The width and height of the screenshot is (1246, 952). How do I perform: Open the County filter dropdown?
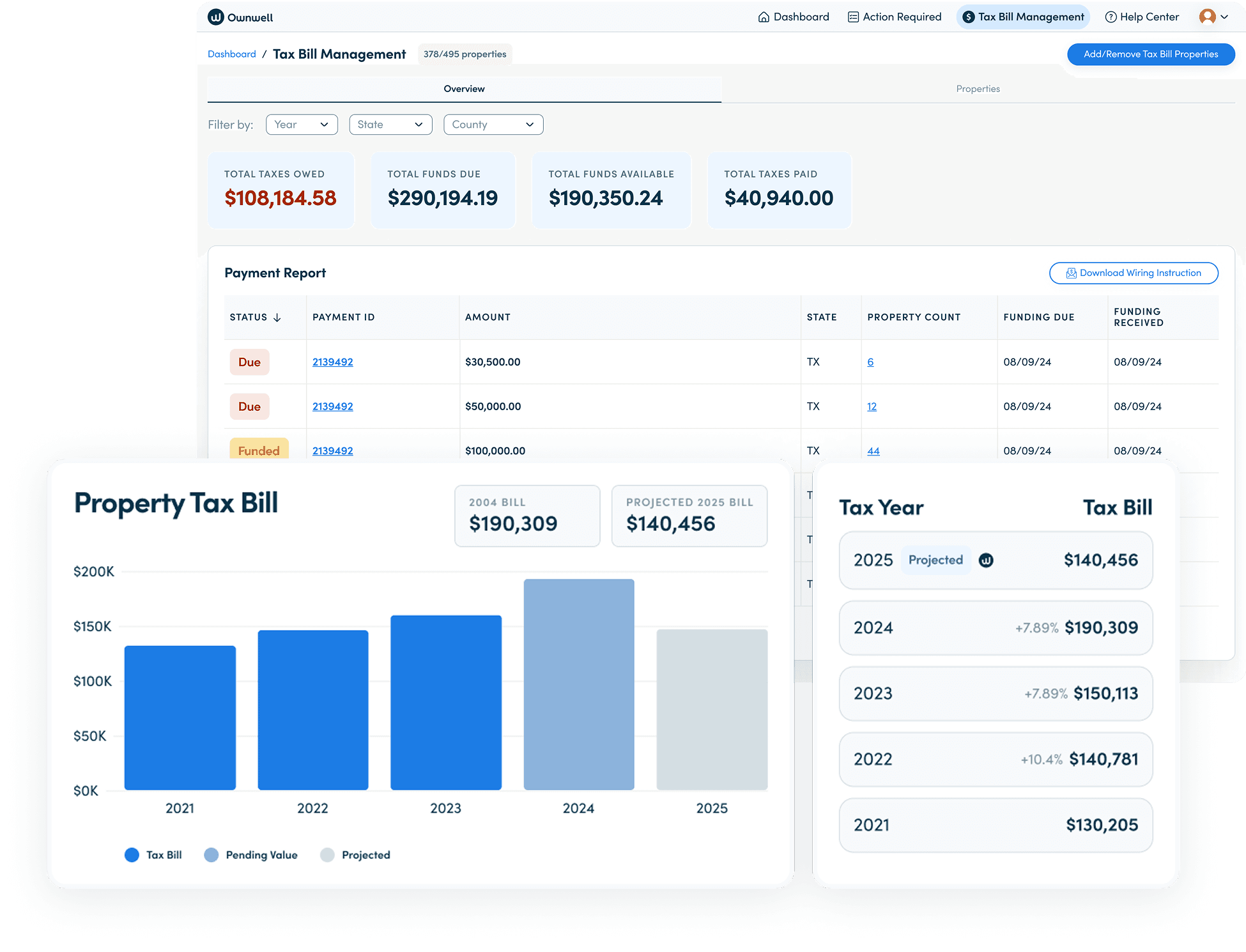(493, 125)
